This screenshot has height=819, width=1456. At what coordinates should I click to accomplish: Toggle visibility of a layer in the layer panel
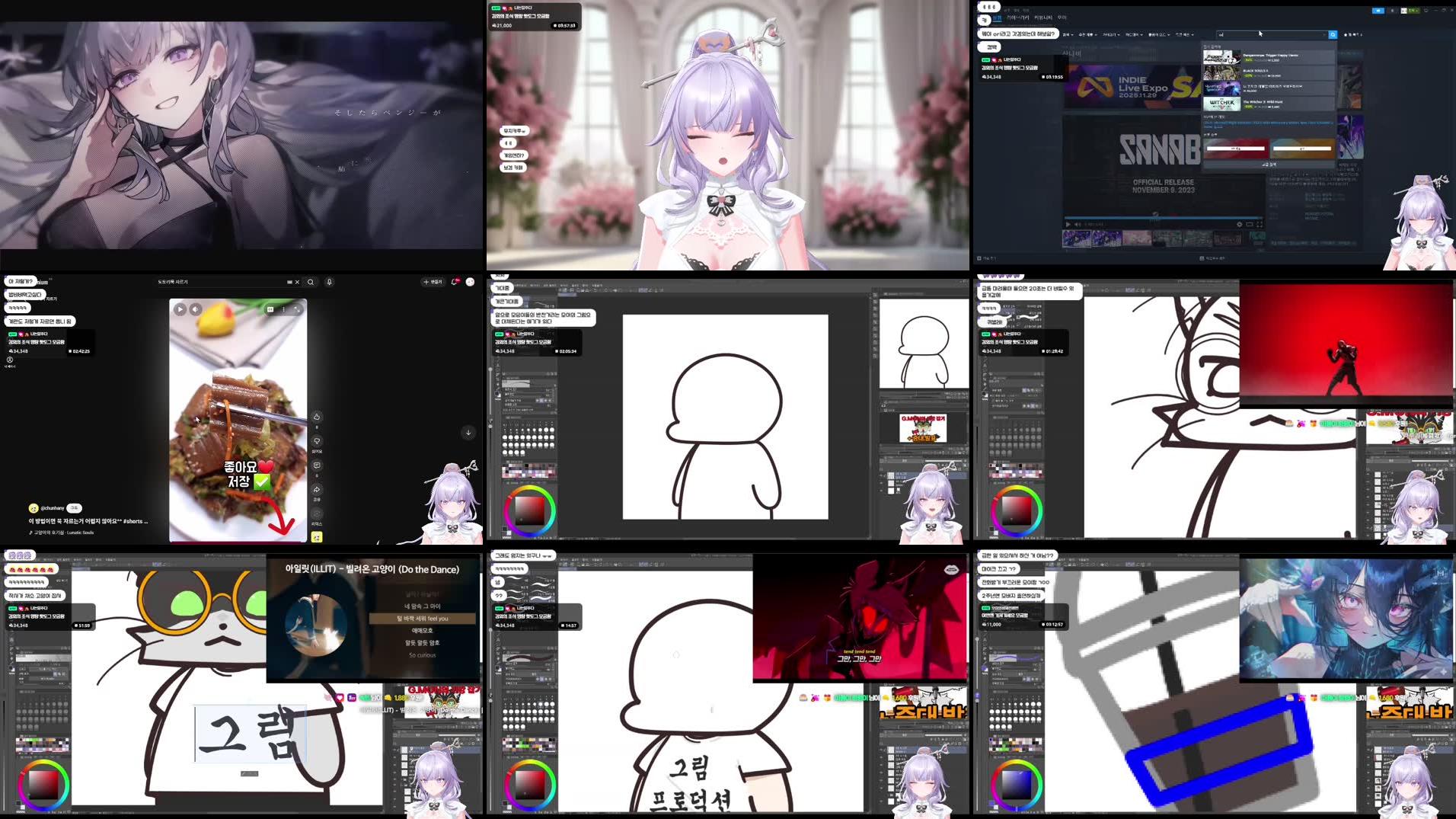[881, 475]
